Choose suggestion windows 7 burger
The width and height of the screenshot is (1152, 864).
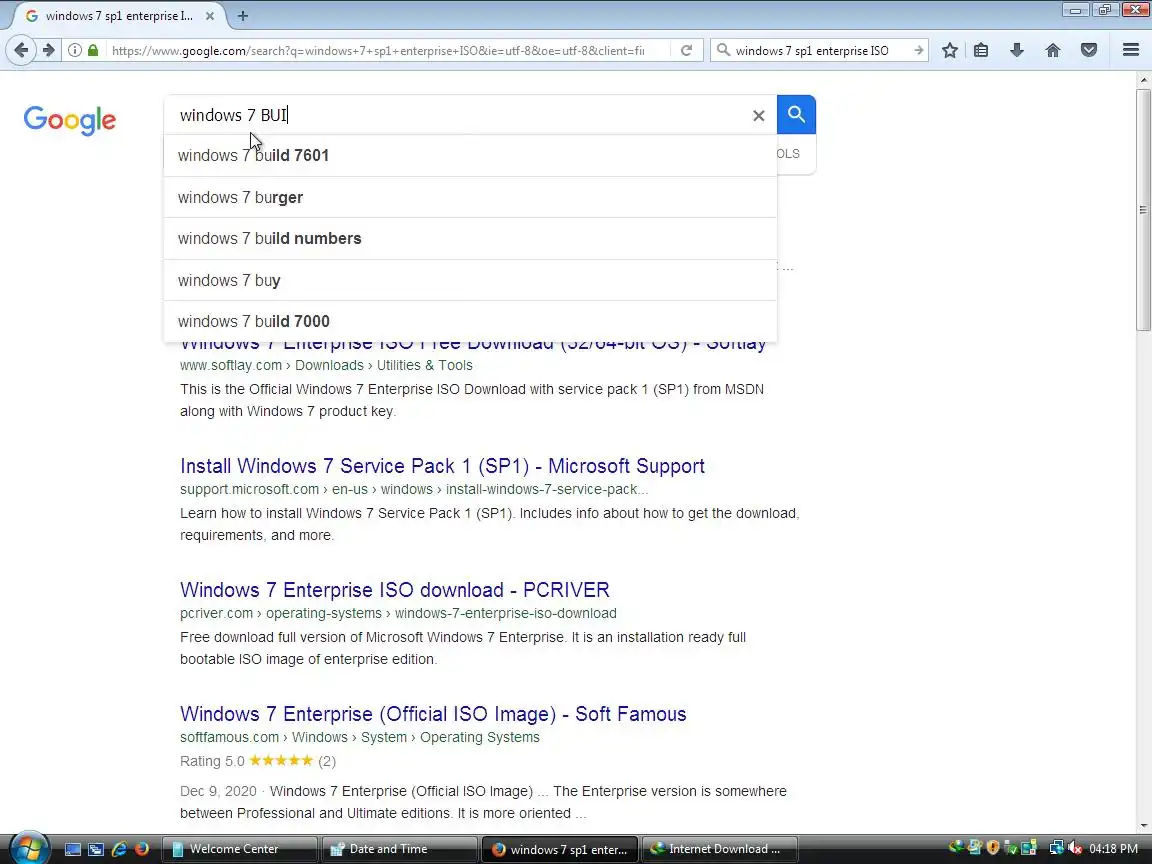(470, 198)
